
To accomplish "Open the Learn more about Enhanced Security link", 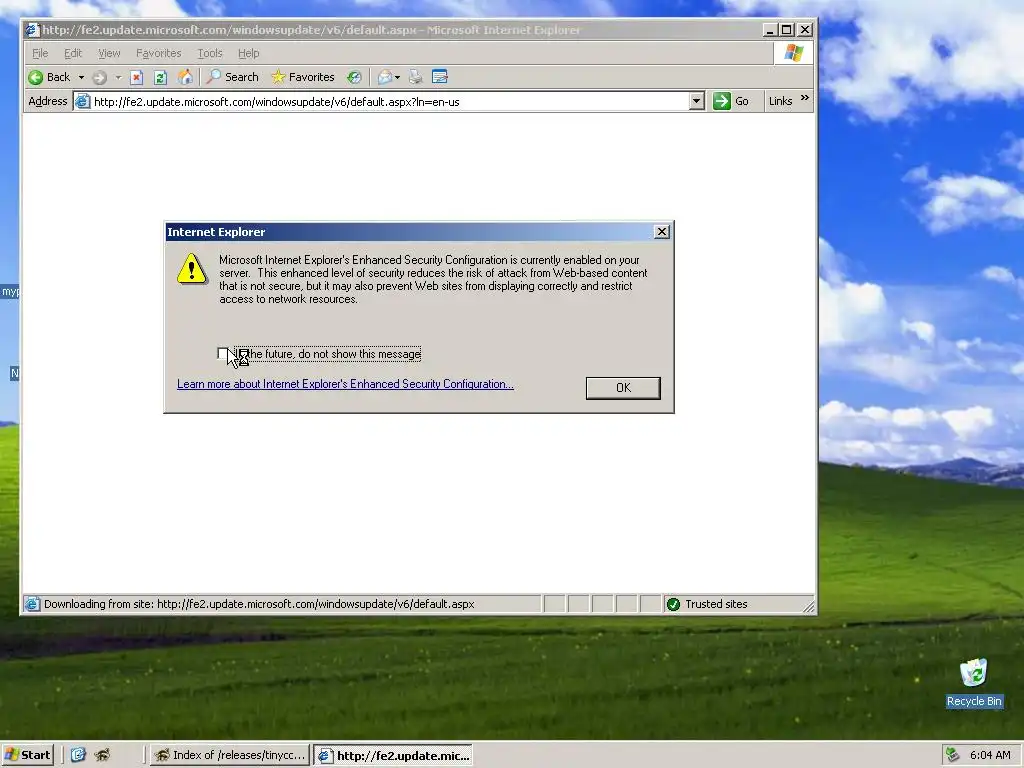I will [345, 384].
